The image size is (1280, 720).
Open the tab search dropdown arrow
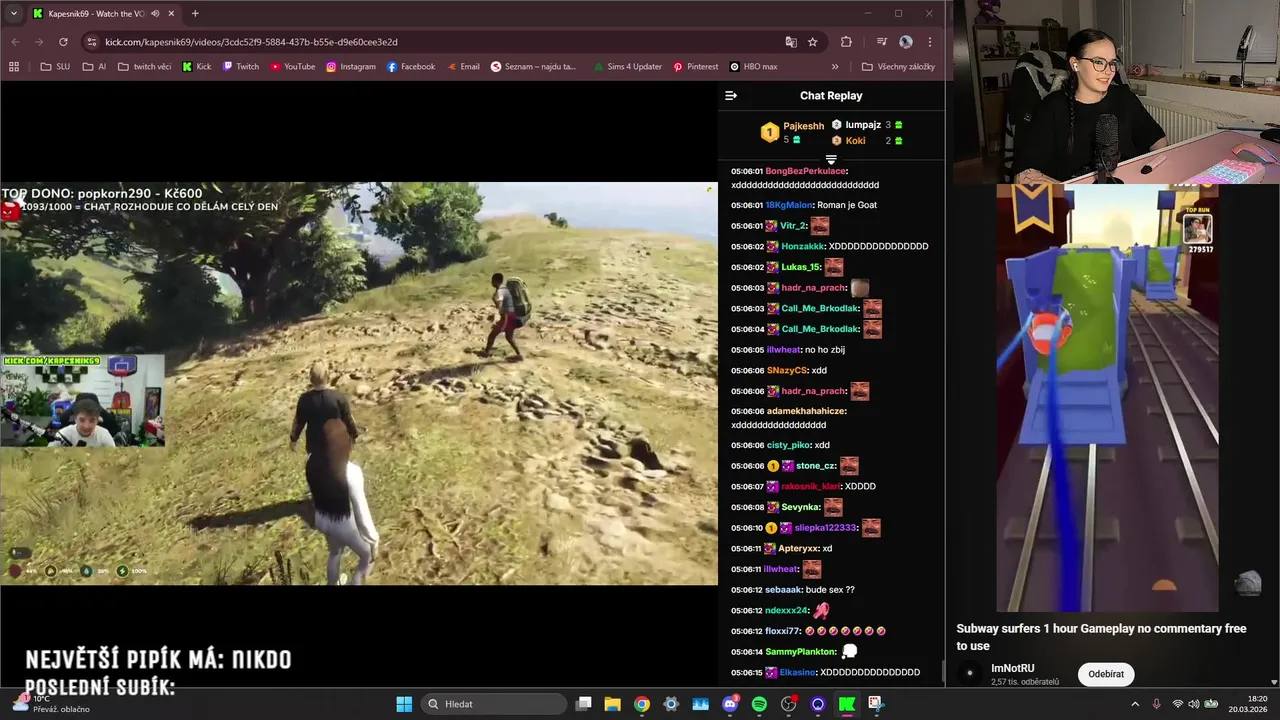13,14
